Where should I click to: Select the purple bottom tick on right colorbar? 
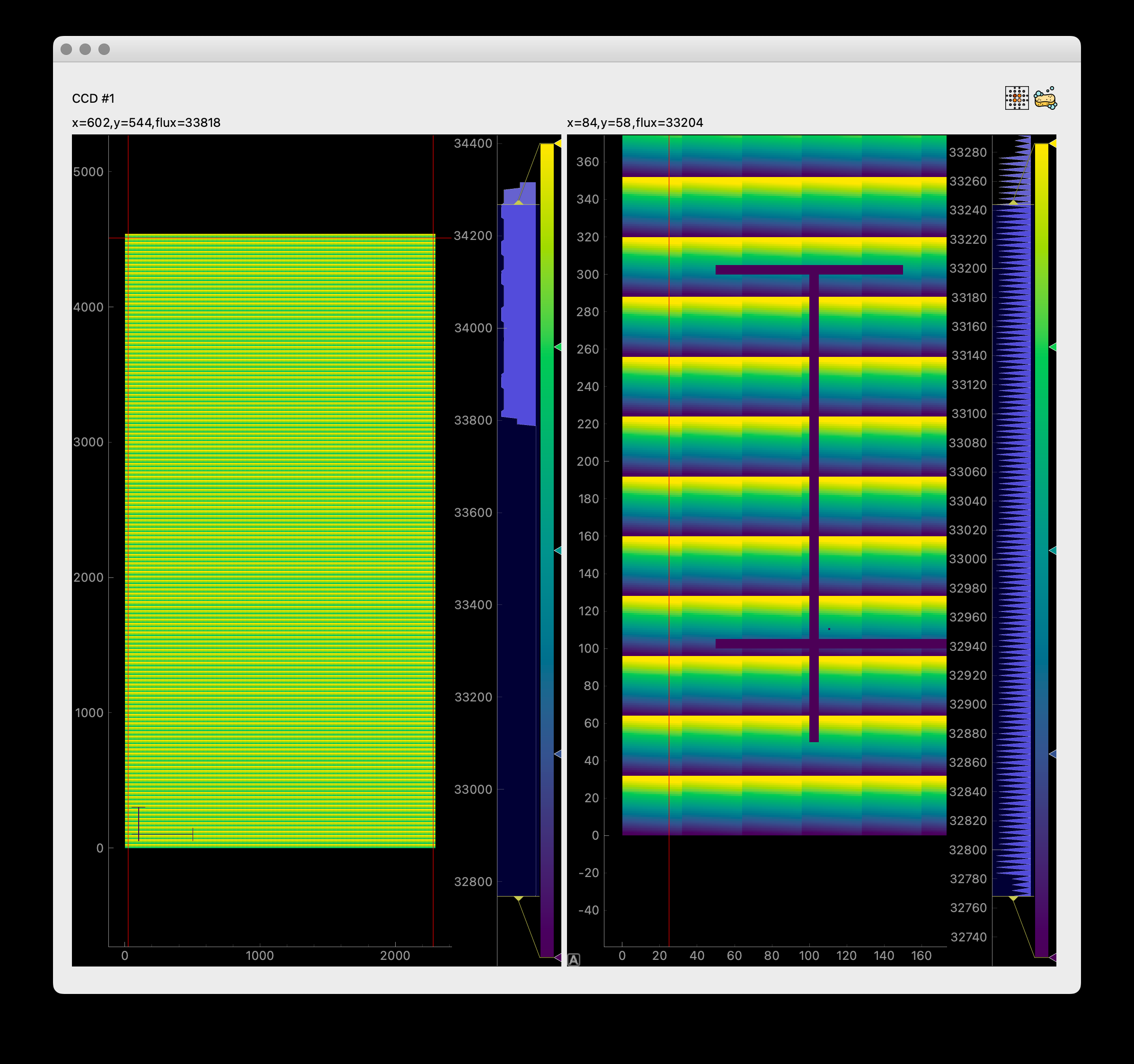pos(1053,957)
